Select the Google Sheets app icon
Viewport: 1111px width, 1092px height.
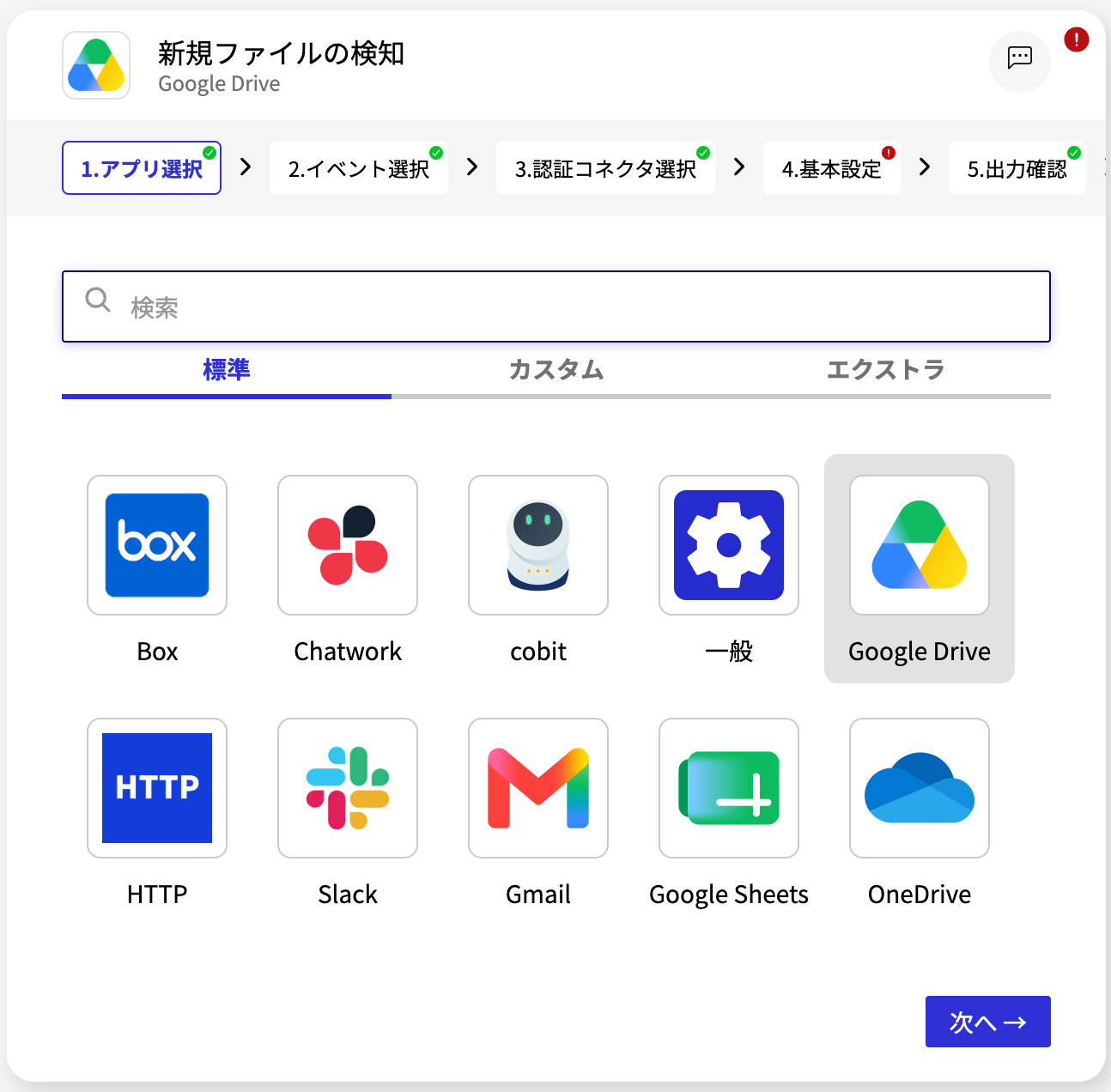coord(729,788)
